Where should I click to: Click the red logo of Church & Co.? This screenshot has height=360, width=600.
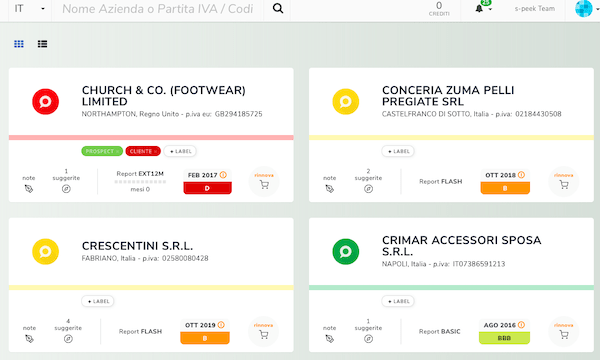pos(46,102)
